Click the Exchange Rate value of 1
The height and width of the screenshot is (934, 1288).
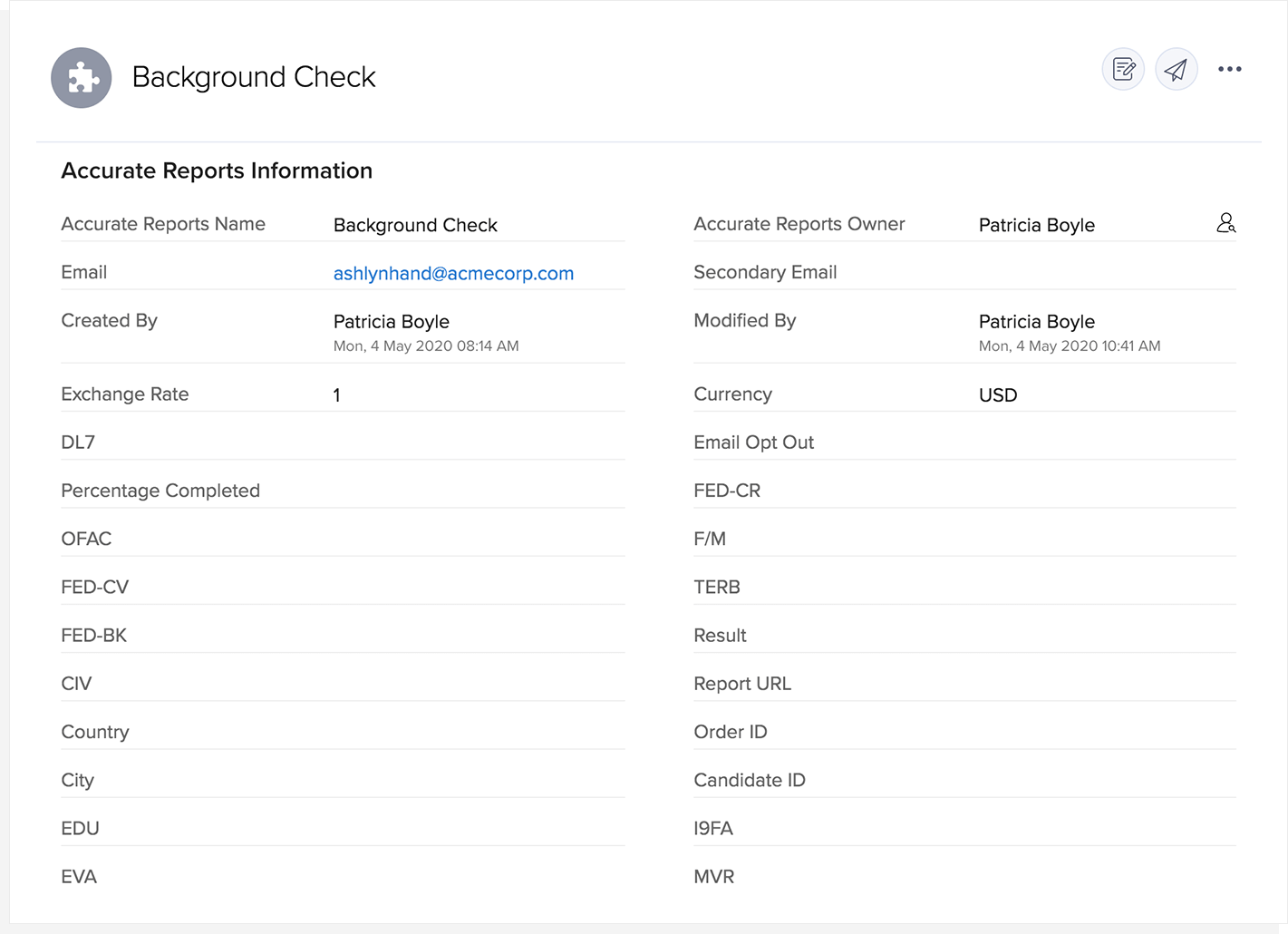click(x=336, y=394)
